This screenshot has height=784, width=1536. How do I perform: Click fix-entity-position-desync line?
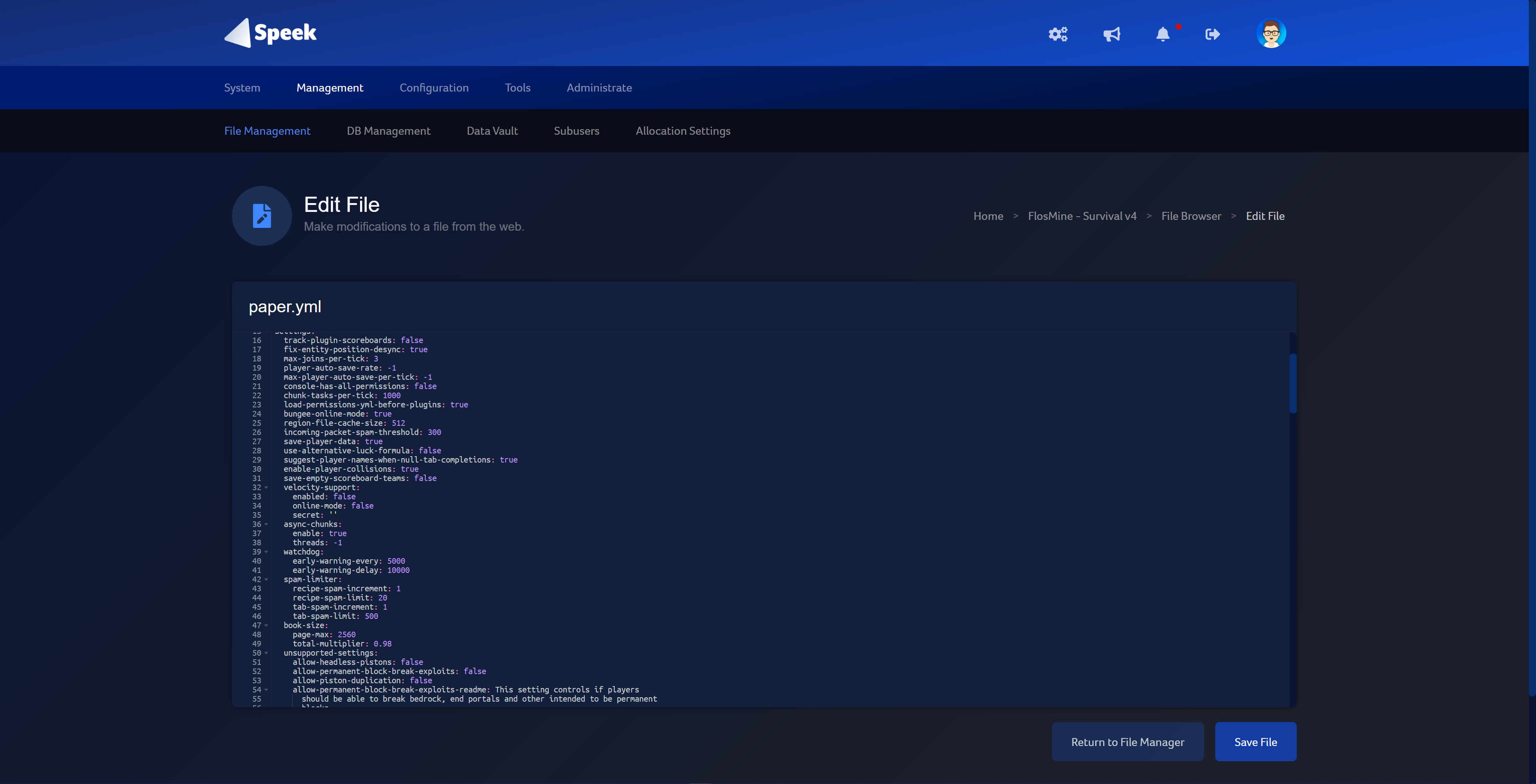click(355, 350)
